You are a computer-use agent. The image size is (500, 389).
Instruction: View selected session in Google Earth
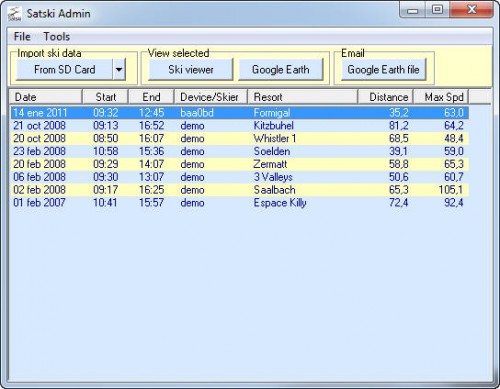pos(281,69)
